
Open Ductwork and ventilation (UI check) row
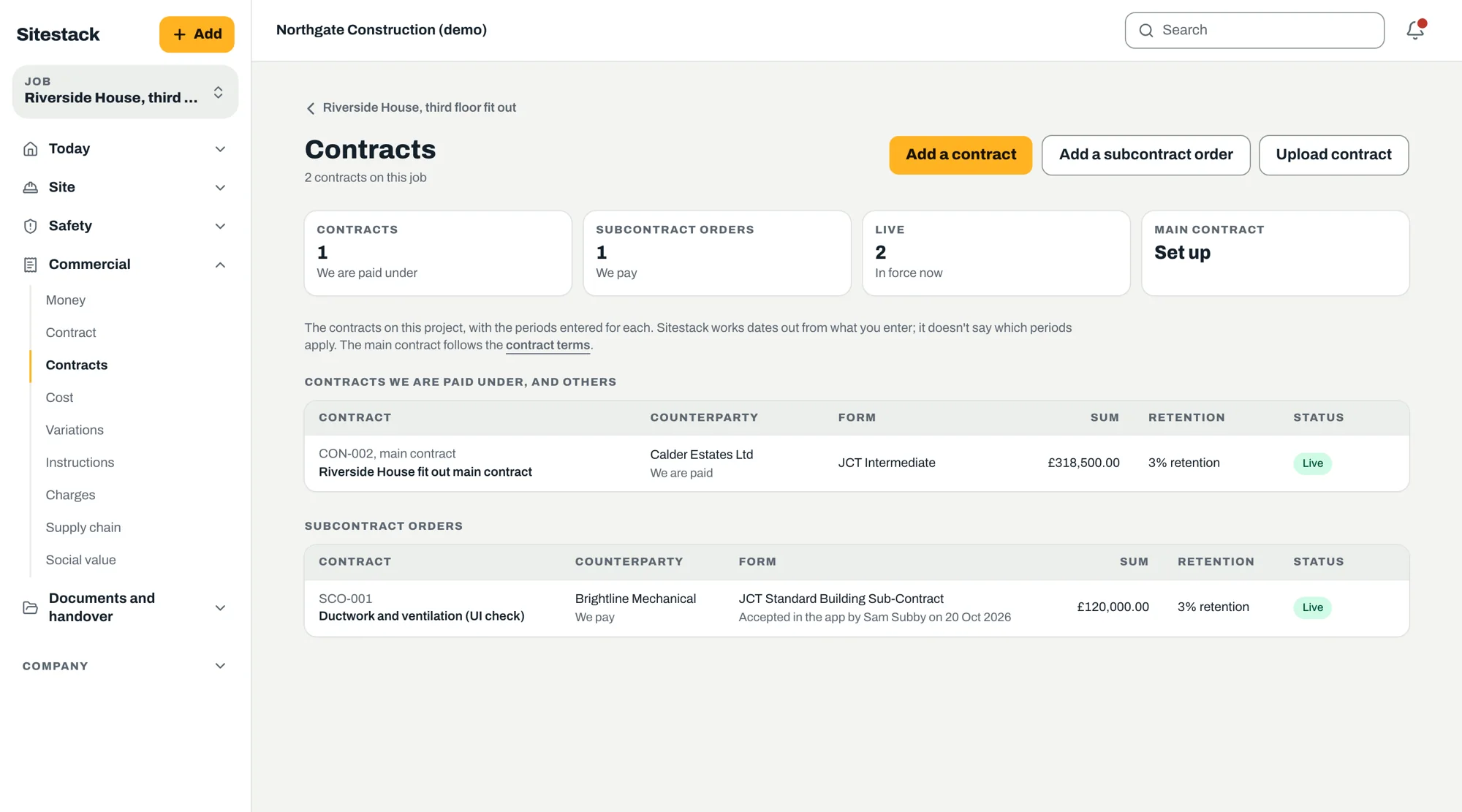coord(857,608)
